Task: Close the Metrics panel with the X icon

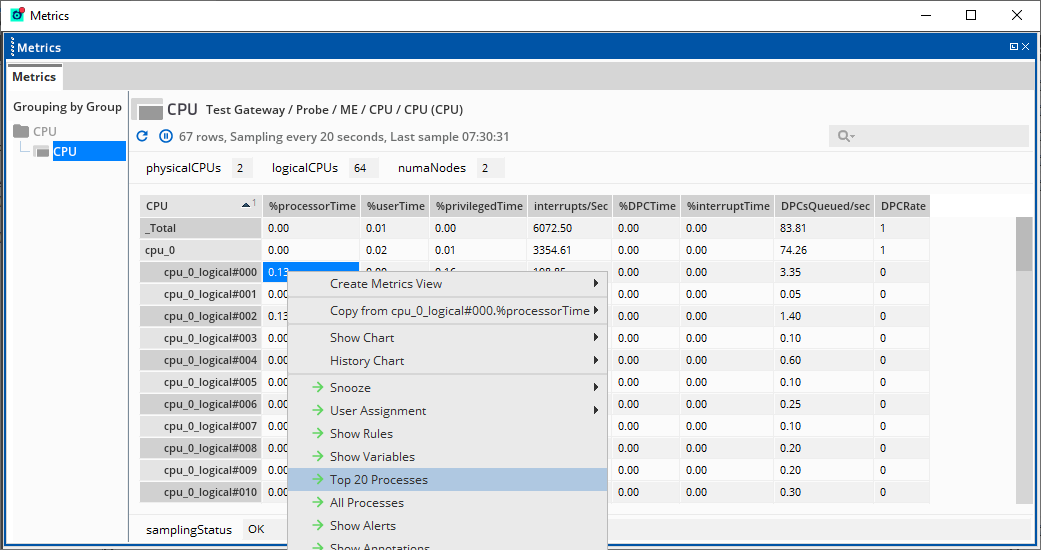Action: click(1027, 47)
